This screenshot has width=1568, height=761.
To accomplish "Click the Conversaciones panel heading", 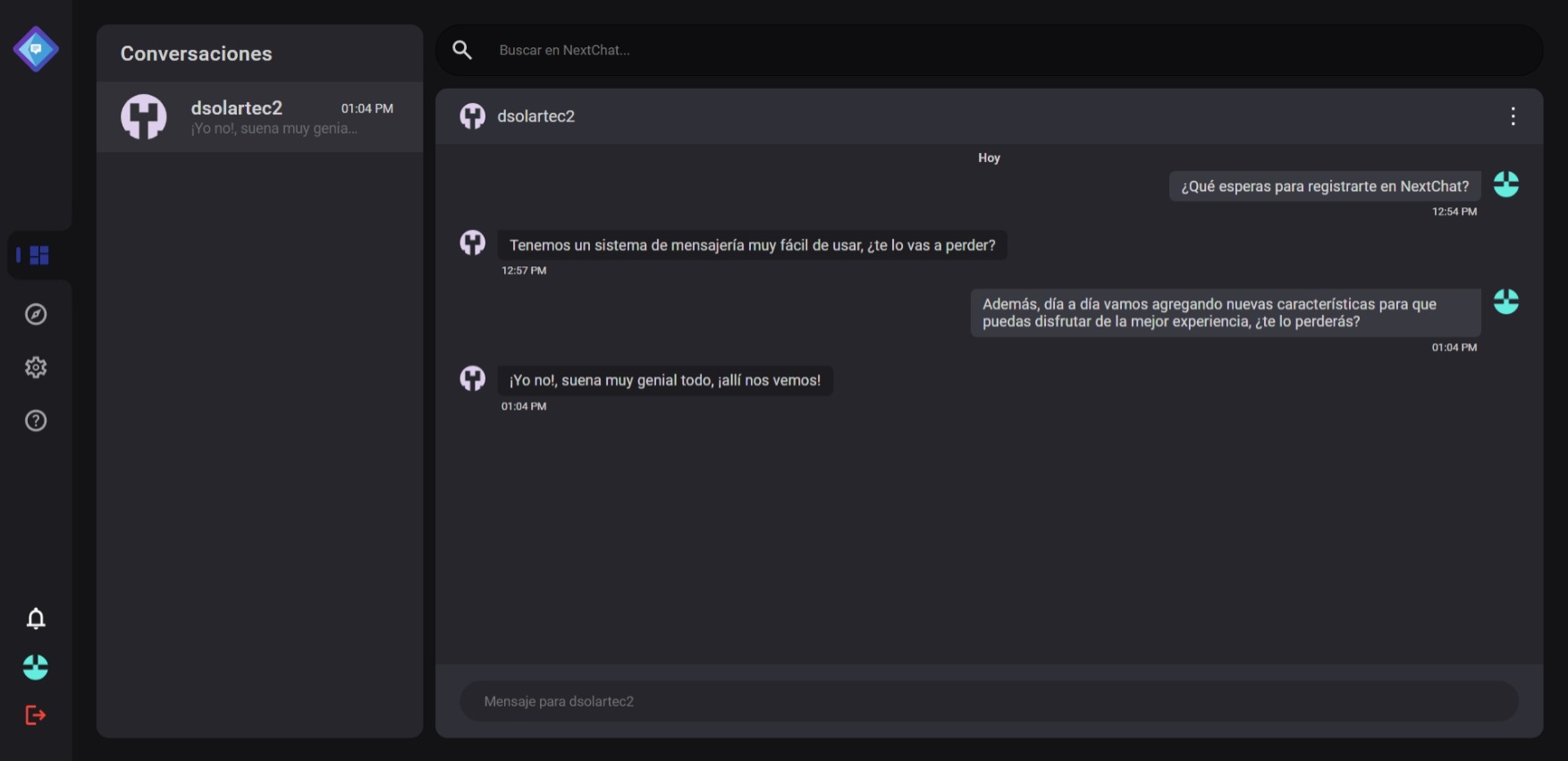I will pos(197,54).
